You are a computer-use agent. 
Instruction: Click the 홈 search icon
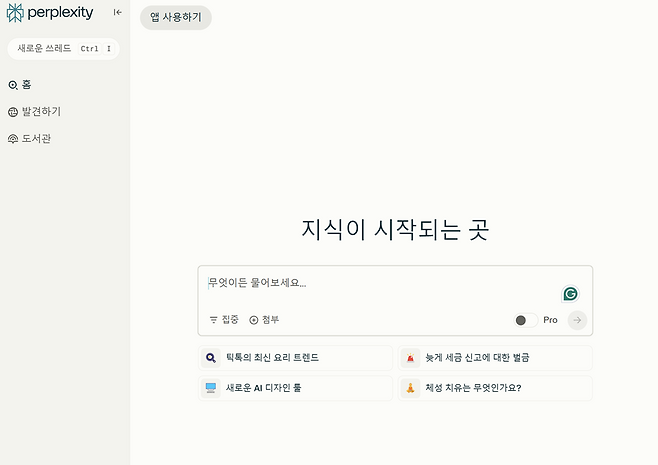click(13, 85)
